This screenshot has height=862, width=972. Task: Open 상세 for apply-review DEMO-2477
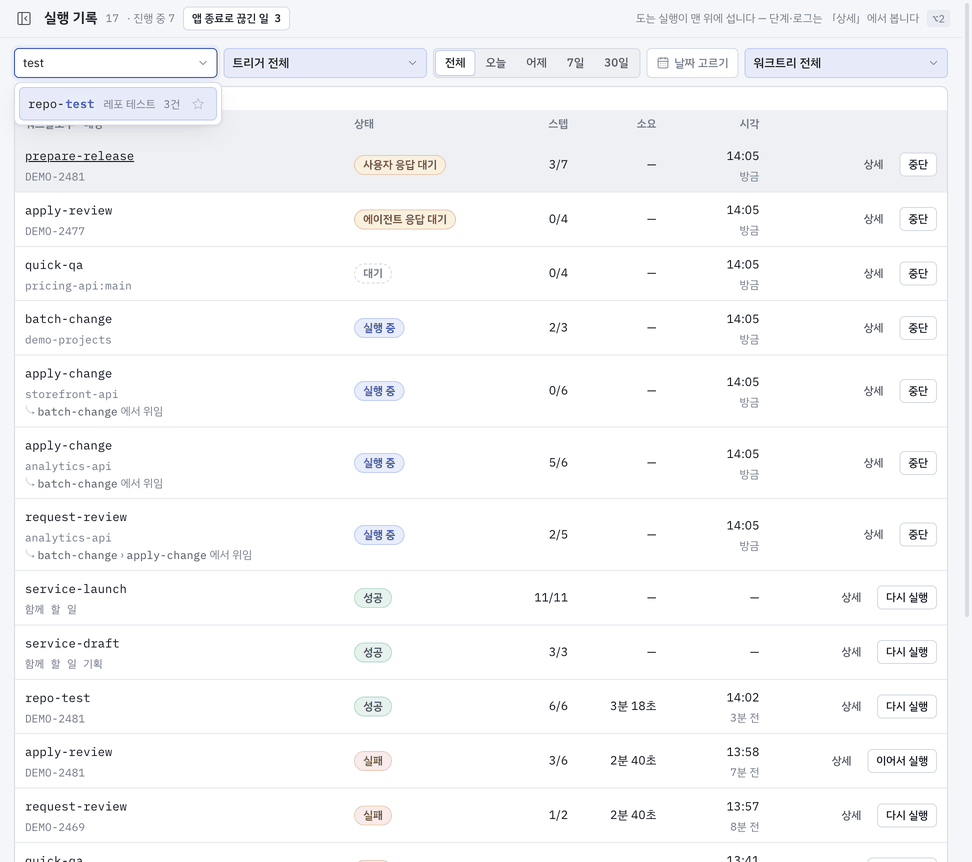(873, 219)
